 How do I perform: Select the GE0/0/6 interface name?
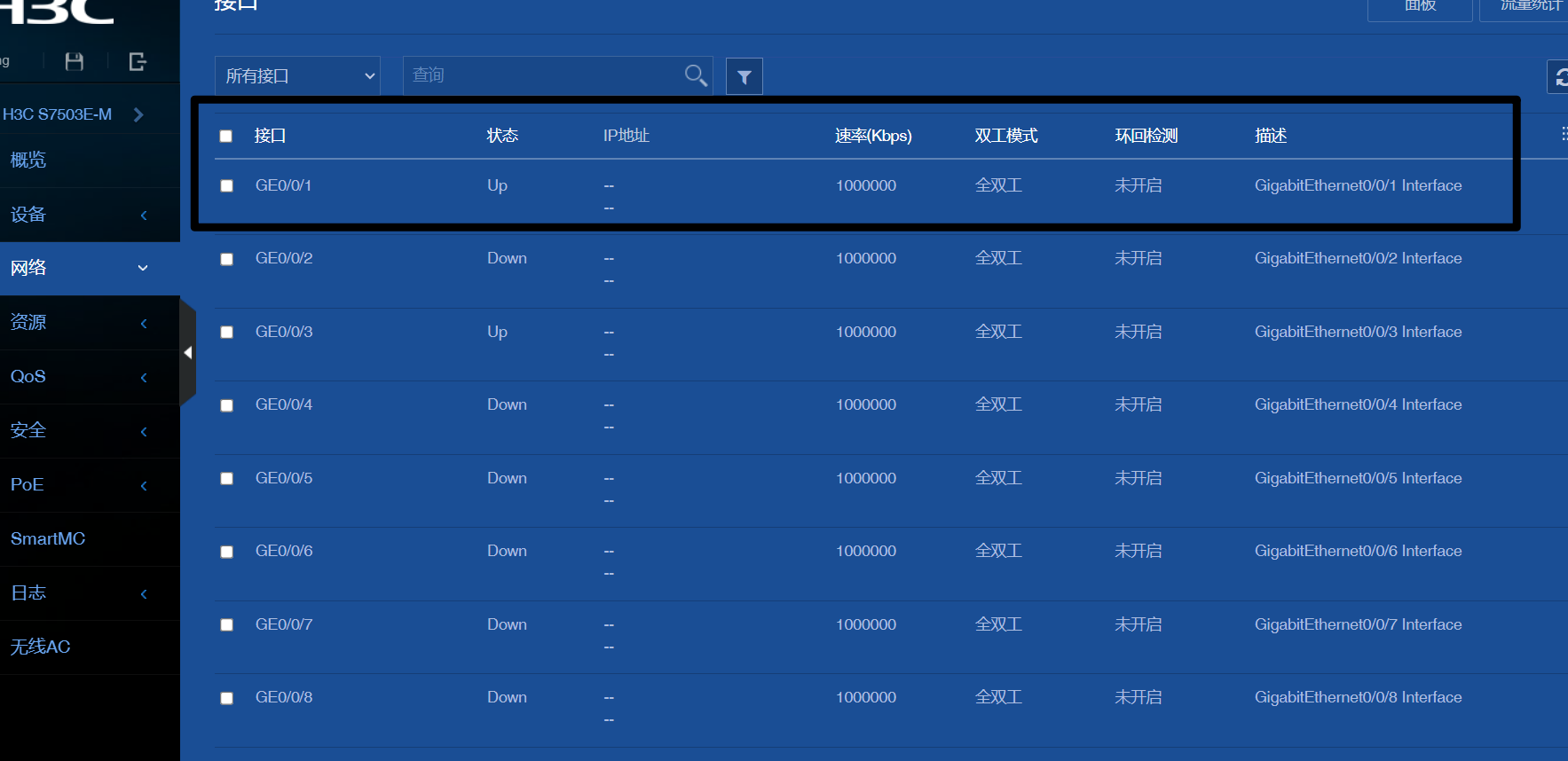[x=284, y=551]
